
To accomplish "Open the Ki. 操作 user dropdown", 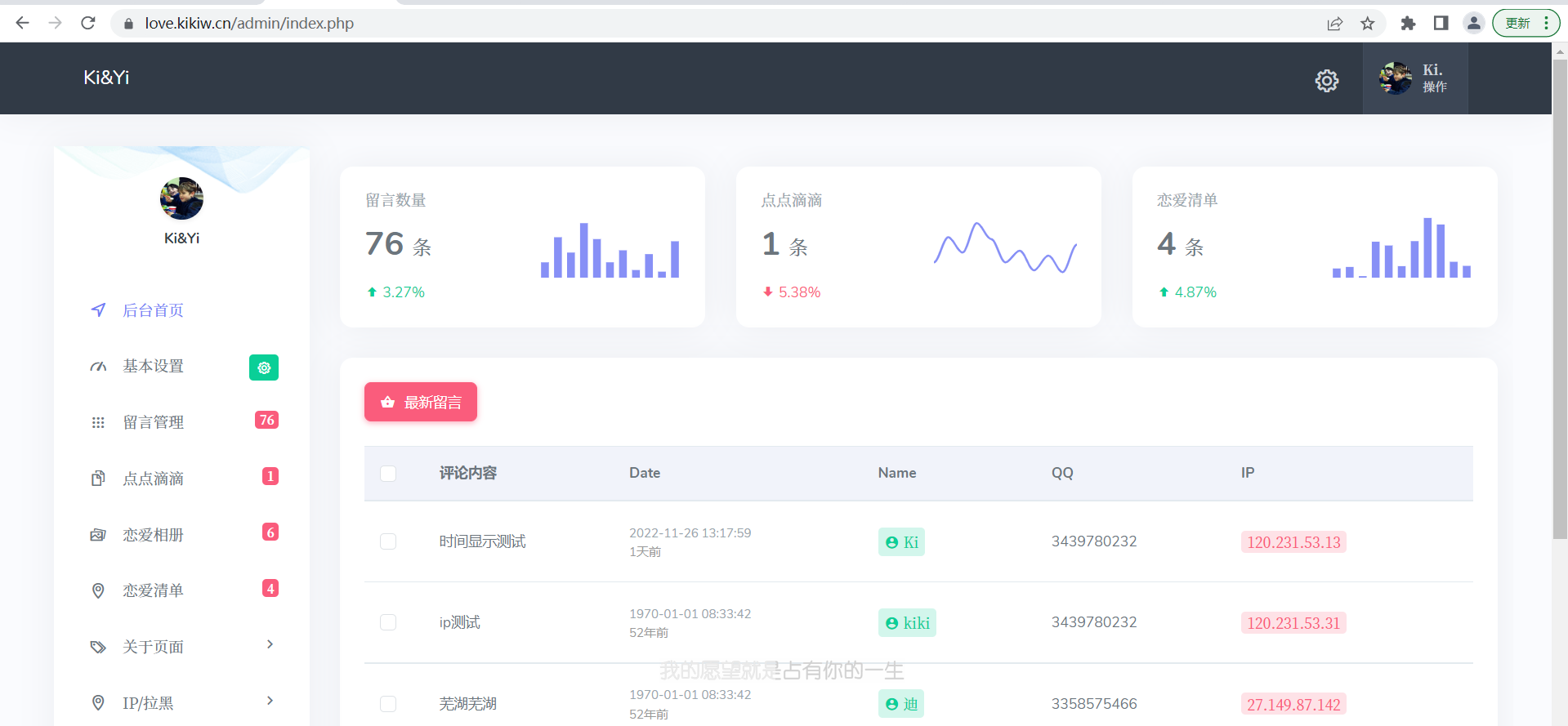I will pyautogui.click(x=1414, y=78).
